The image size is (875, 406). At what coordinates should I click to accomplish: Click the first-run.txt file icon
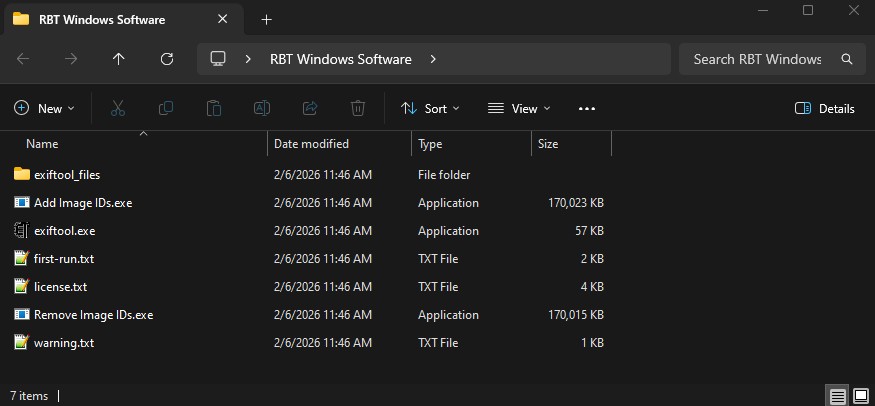pyautogui.click(x=22, y=258)
